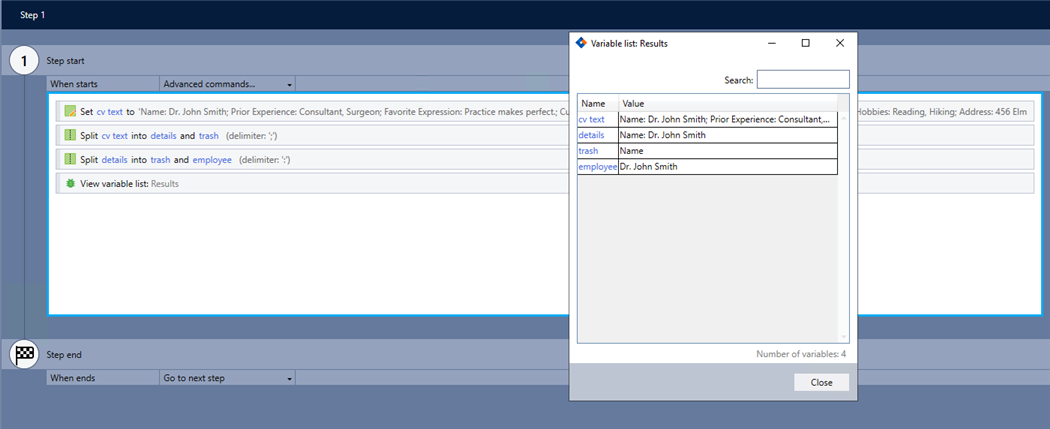The height and width of the screenshot is (429, 1050).
Task: Sort by the Name column header
Action: 594,103
